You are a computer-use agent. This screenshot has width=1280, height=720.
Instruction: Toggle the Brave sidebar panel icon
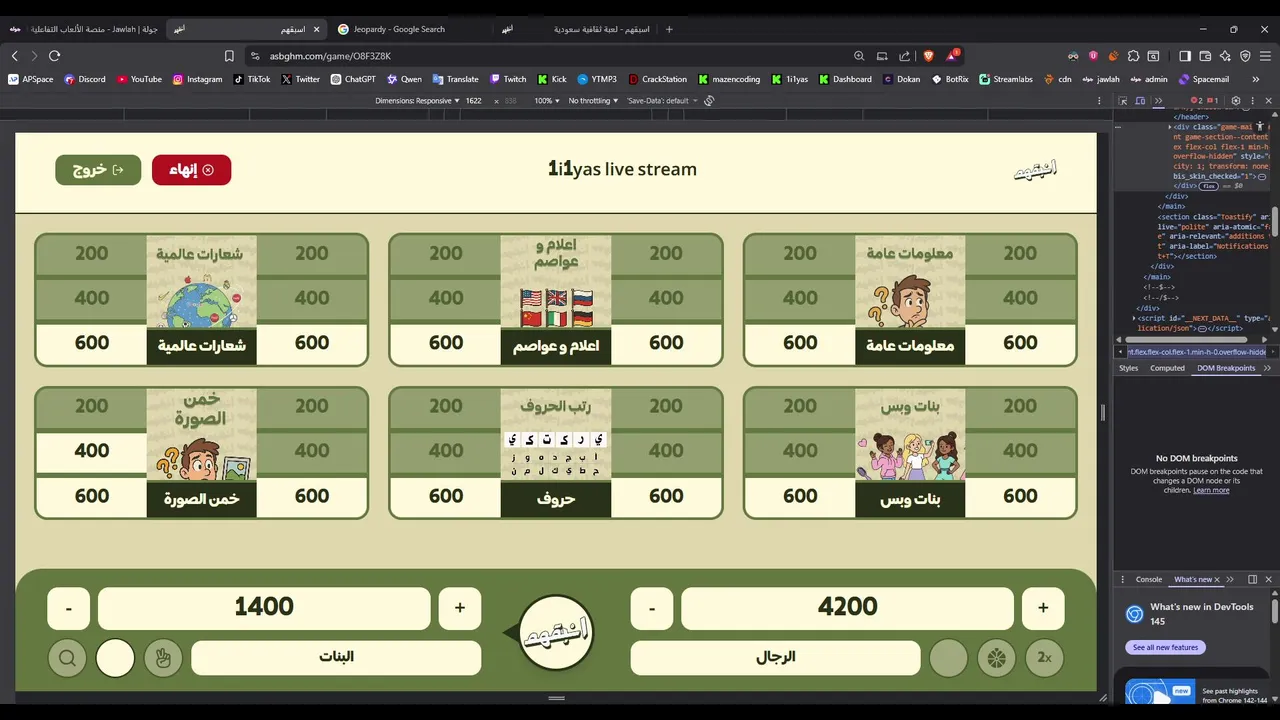(x=1185, y=56)
